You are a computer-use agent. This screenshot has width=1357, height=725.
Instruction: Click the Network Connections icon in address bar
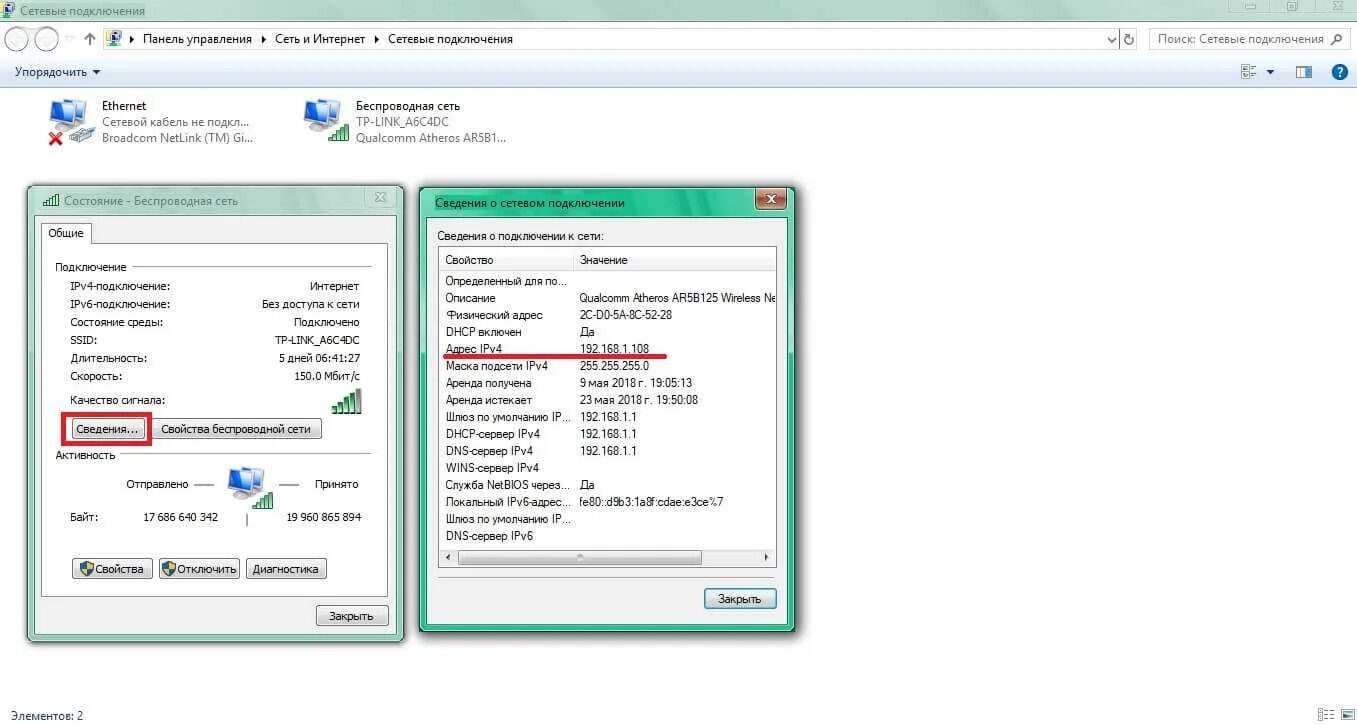[x=114, y=39]
